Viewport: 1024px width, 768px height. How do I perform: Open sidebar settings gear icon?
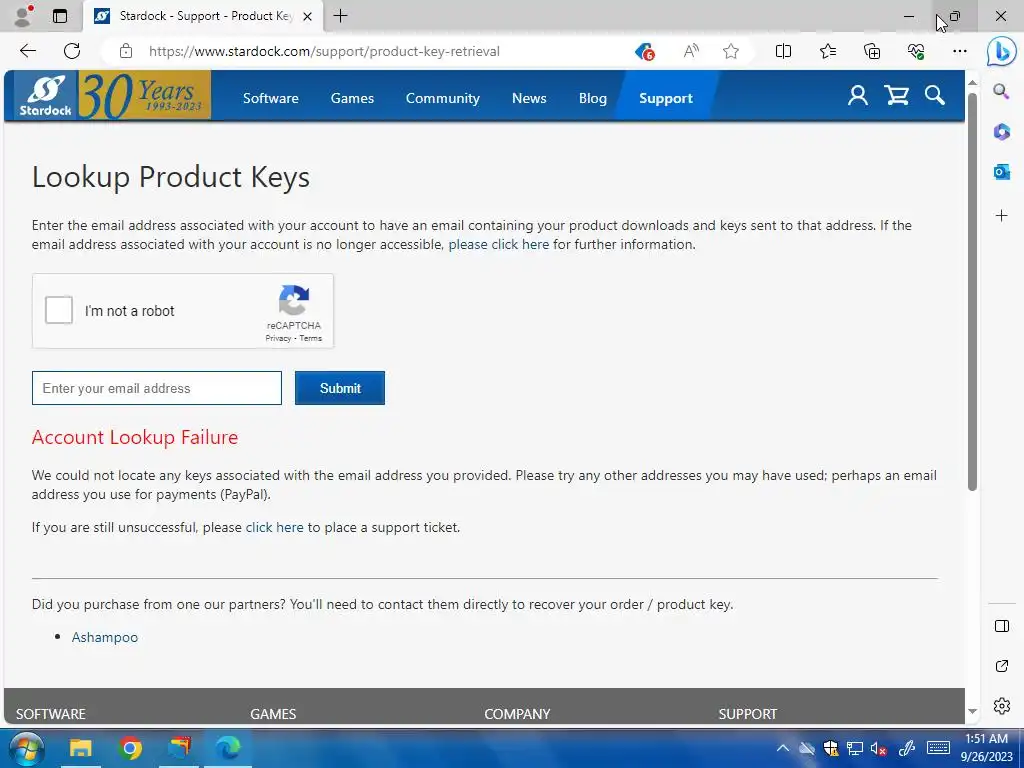click(1001, 706)
